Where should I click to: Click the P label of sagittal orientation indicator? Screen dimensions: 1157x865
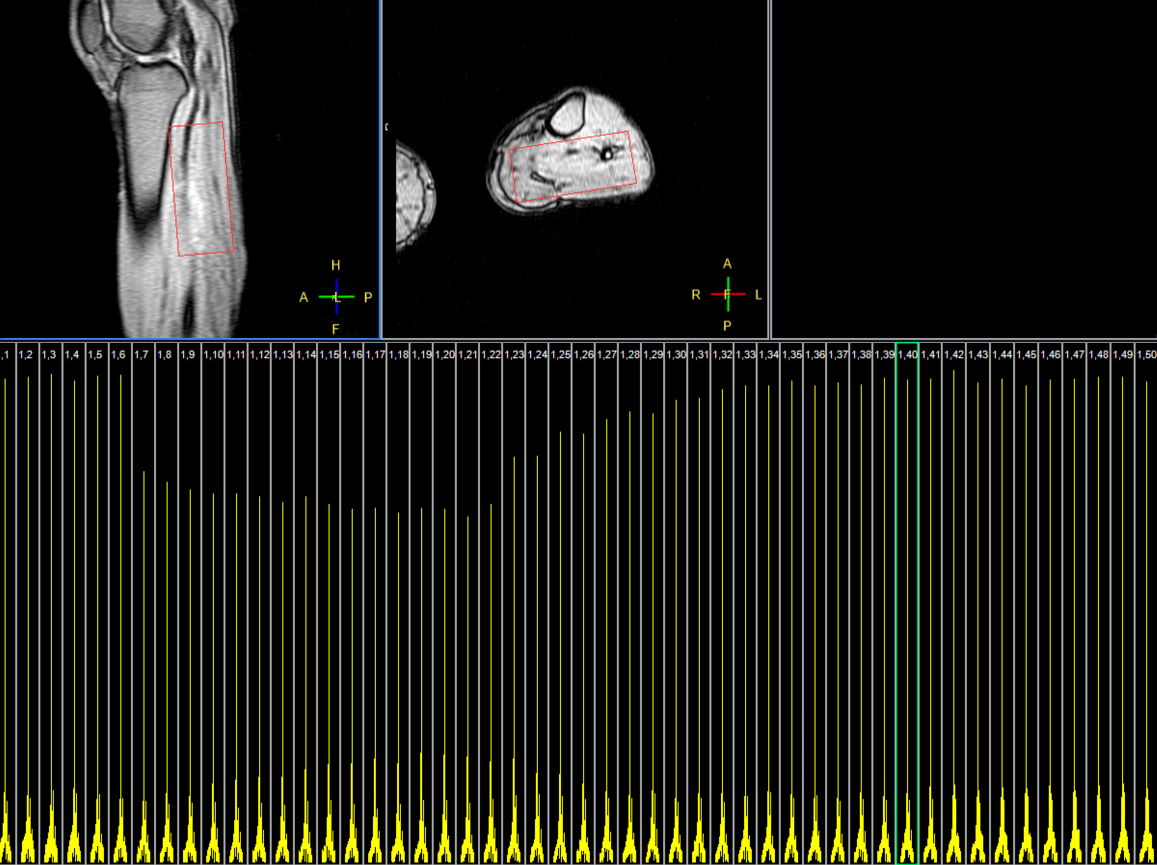pos(366,295)
